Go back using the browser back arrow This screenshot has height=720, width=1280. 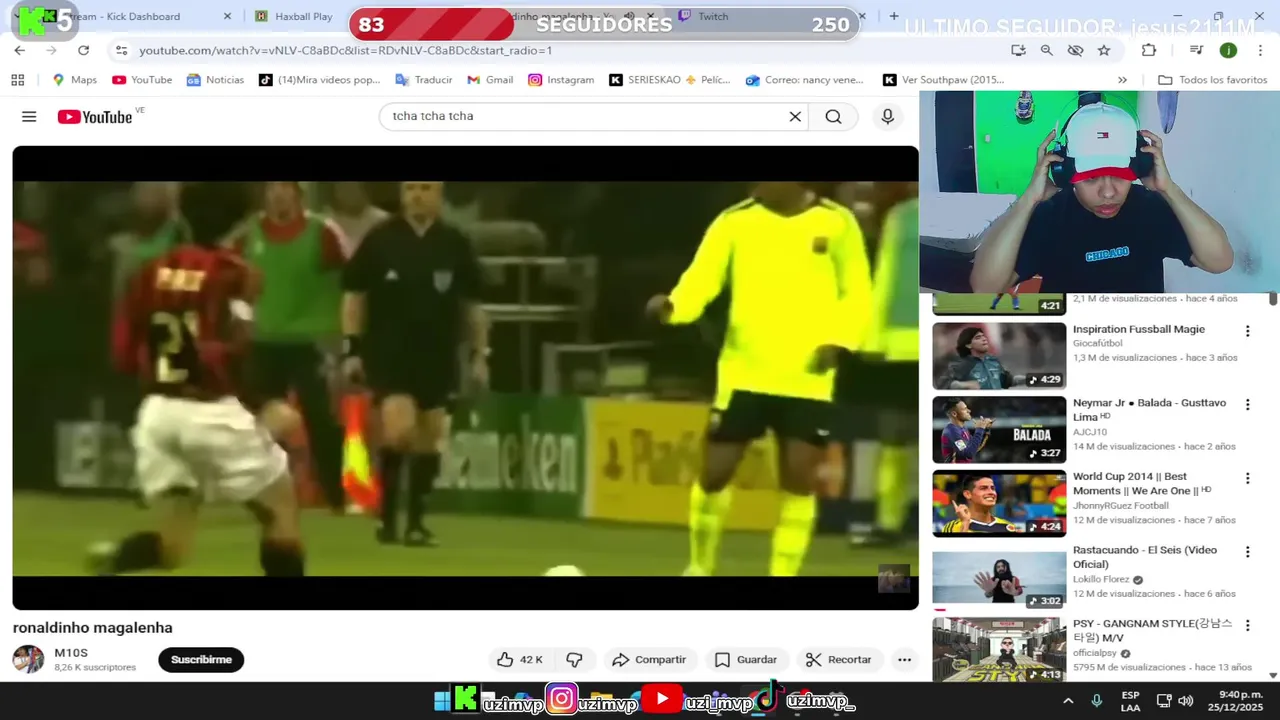click(x=20, y=50)
